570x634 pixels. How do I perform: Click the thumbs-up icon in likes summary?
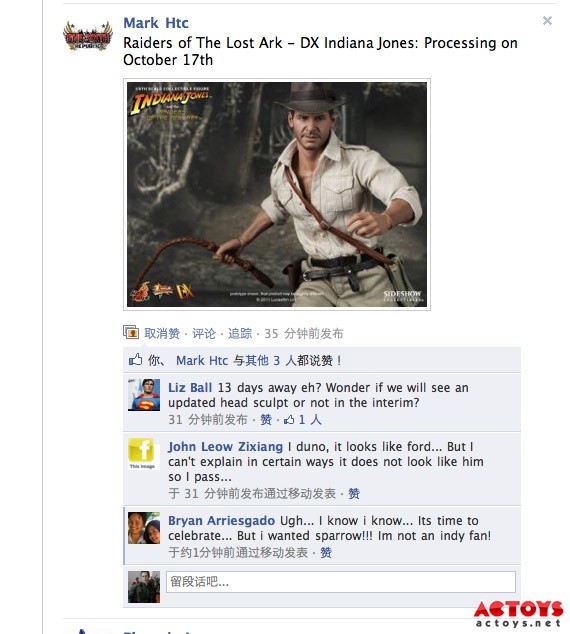pyautogui.click(x=135, y=359)
